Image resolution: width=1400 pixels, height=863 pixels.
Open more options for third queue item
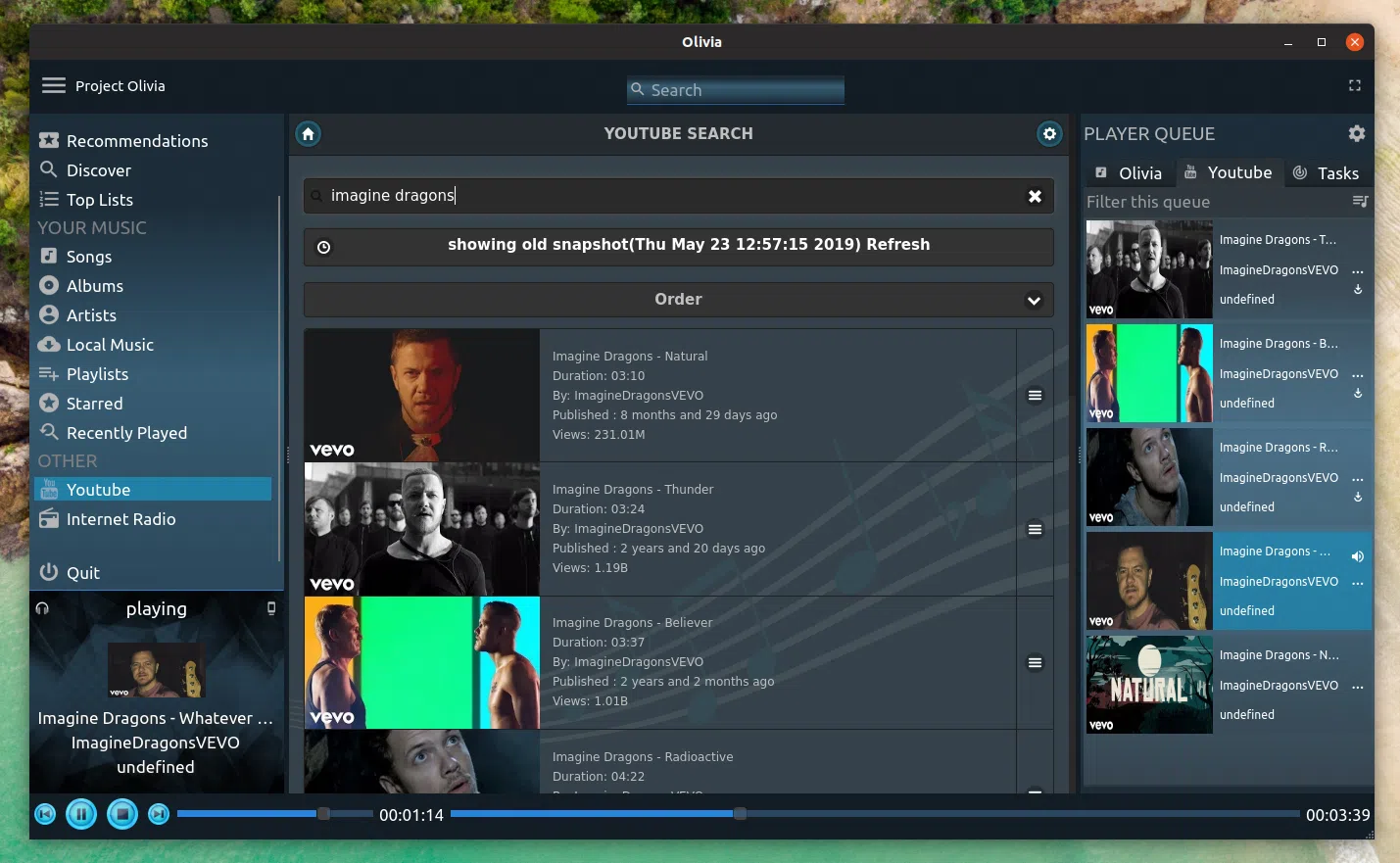click(x=1358, y=479)
